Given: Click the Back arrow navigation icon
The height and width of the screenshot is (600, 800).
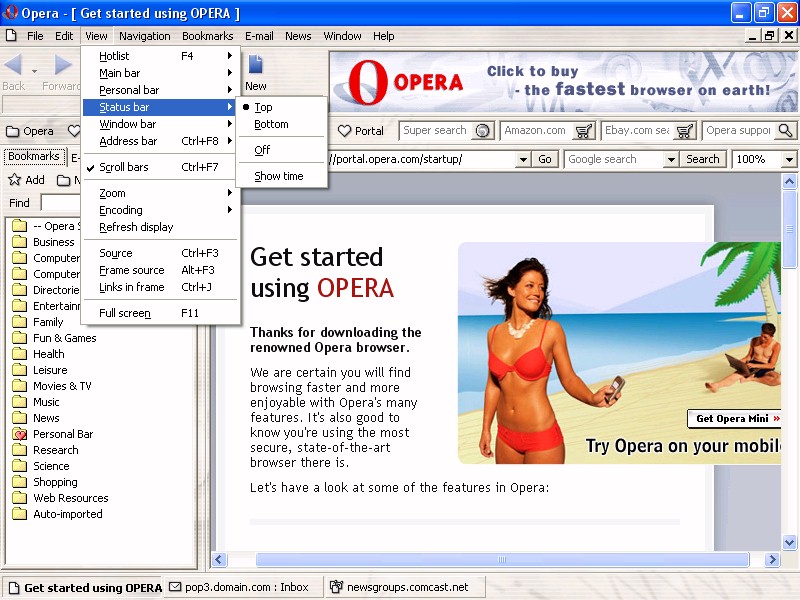Looking at the screenshot, I should pyautogui.click(x=13, y=65).
